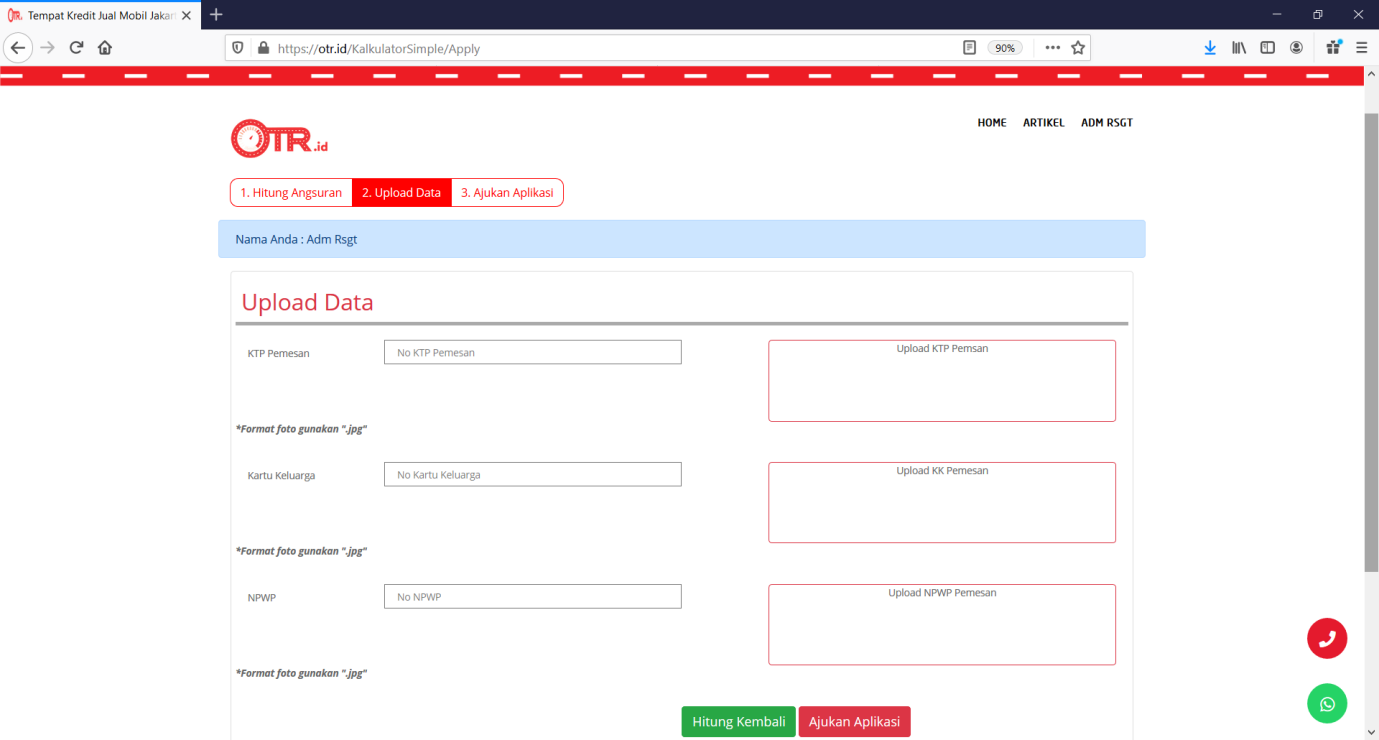Image resolution: width=1379 pixels, height=740 pixels.
Task: Open the ARTIKEL navigation menu item
Action: [x=1043, y=123]
